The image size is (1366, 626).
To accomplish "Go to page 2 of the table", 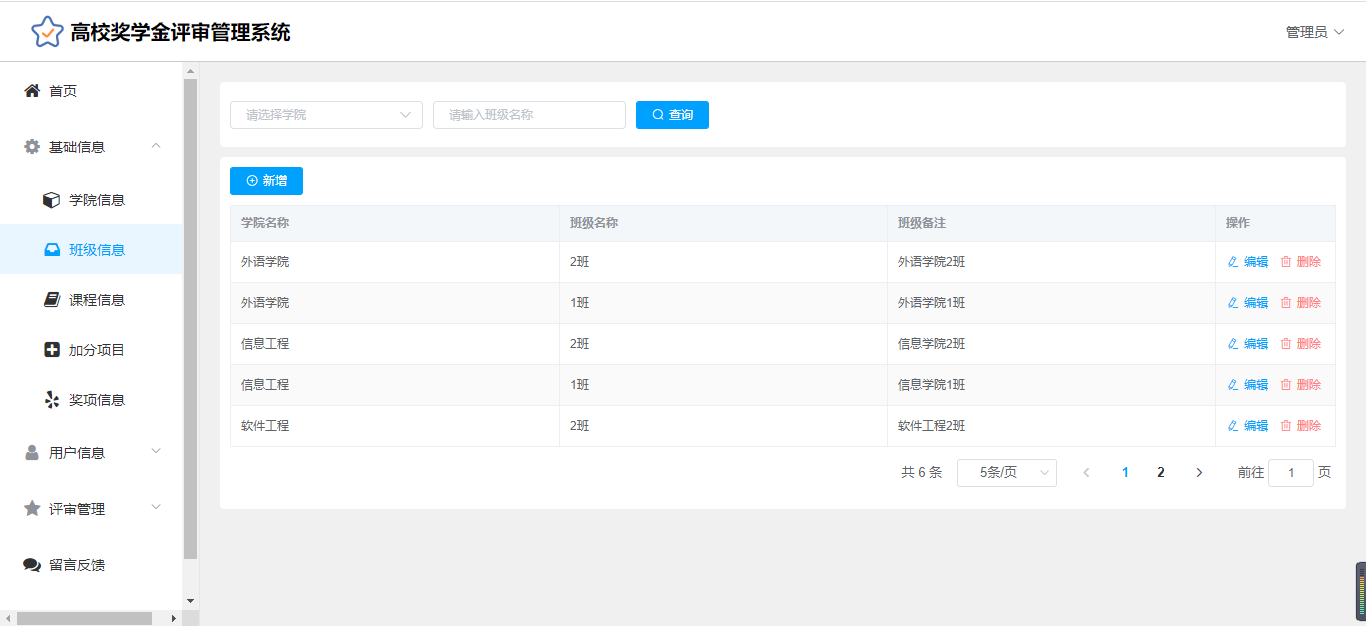I will point(1160,473).
